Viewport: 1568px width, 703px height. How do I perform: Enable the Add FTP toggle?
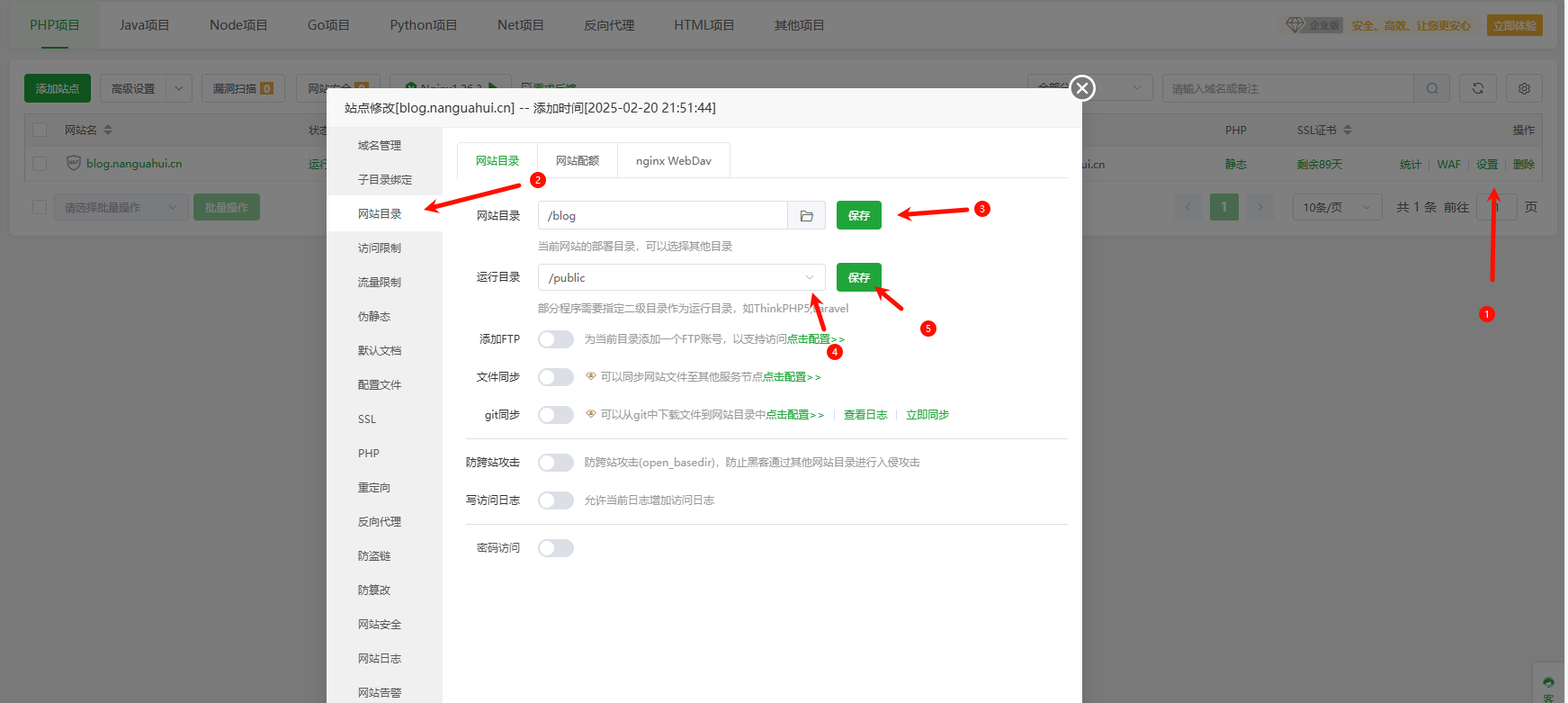556,339
